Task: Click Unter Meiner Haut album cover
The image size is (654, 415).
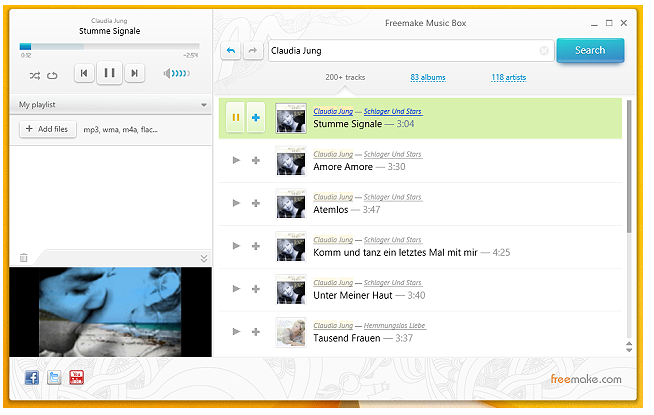Action: (x=291, y=289)
